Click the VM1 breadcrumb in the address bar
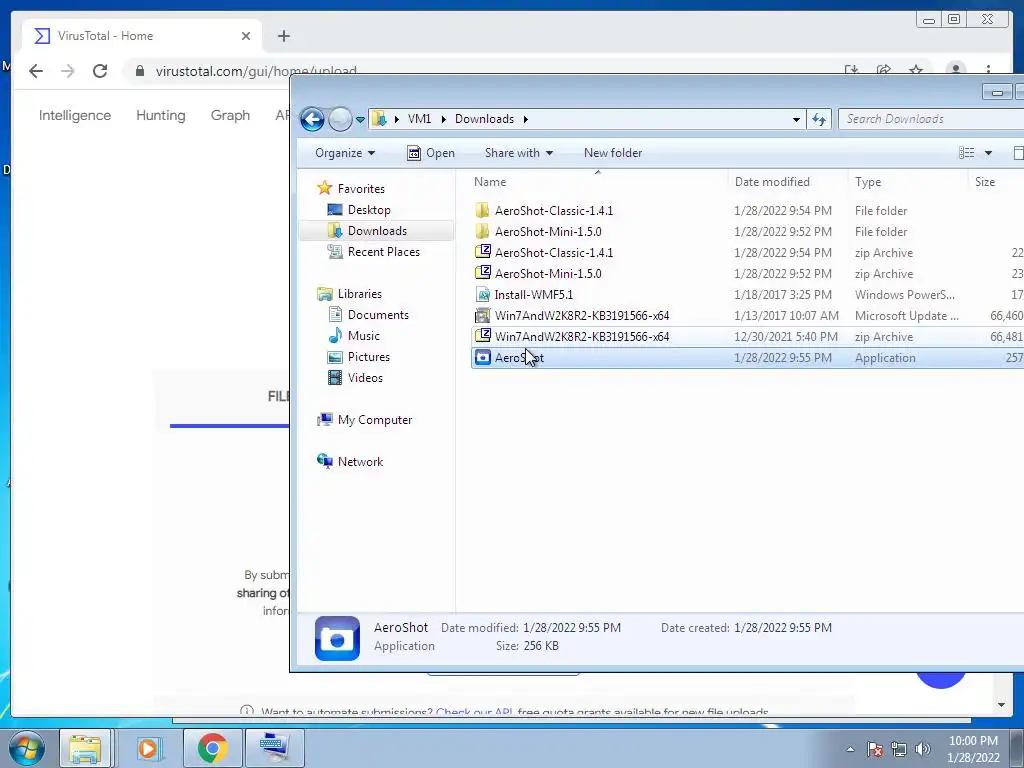1024x768 pixels. coord(419,119)
